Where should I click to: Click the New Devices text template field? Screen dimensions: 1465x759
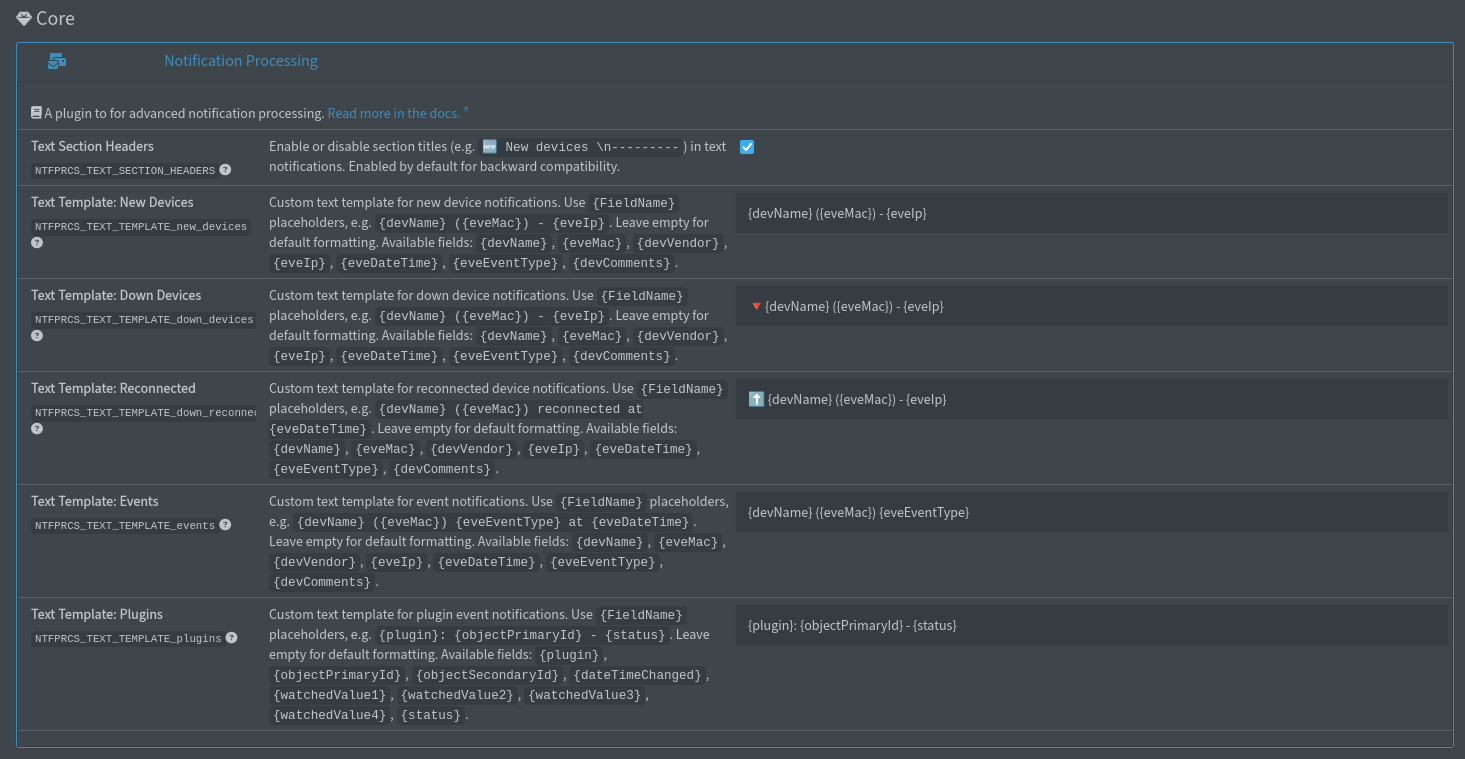point(1092,213)
